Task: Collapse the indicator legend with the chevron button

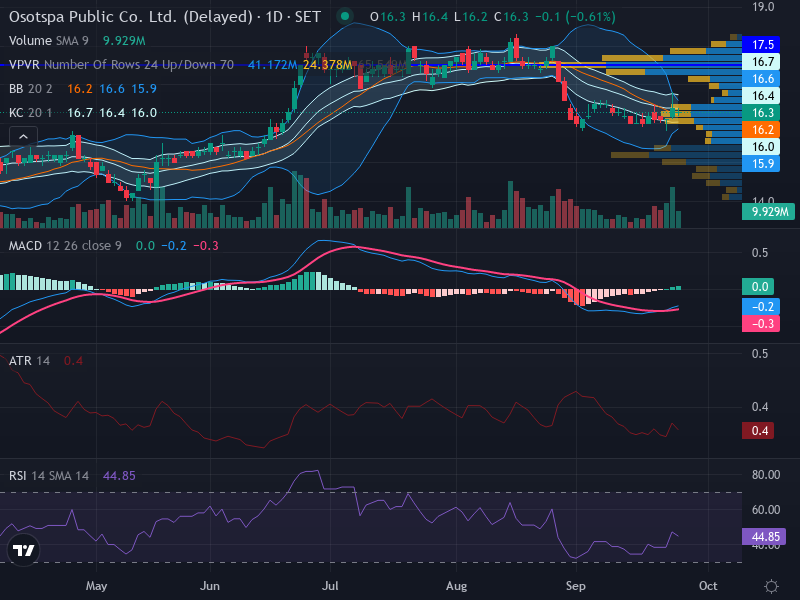Action: click(23, 137)
